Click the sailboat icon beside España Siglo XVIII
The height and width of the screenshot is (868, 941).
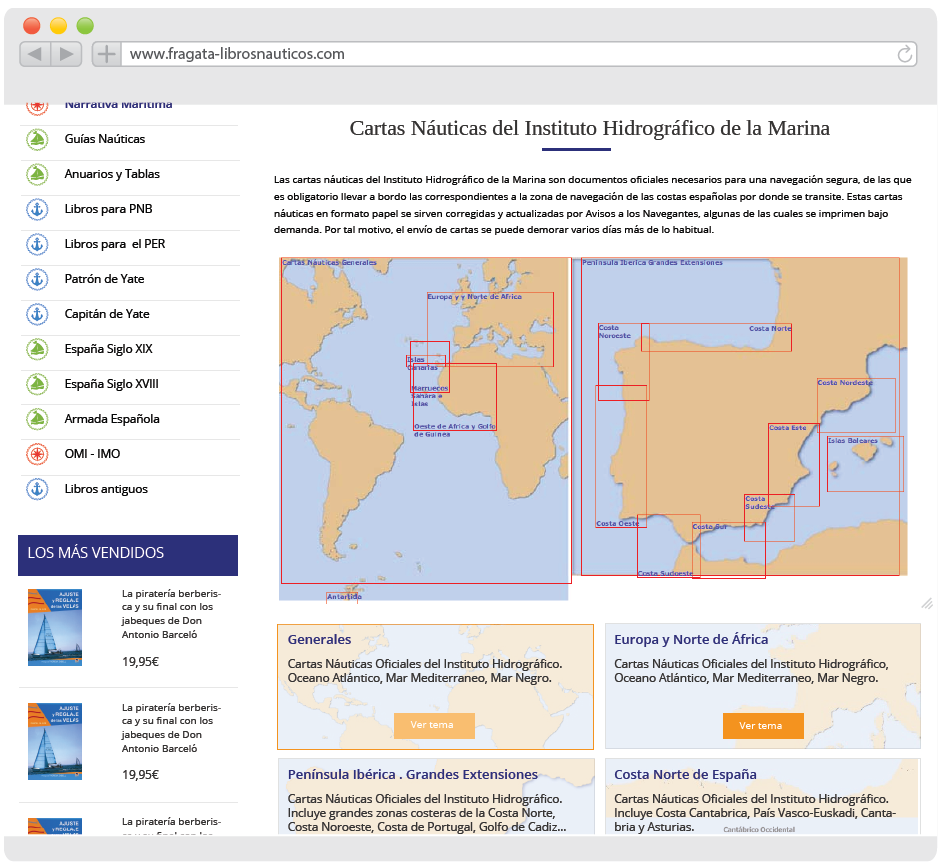click(x=37, y=384)
